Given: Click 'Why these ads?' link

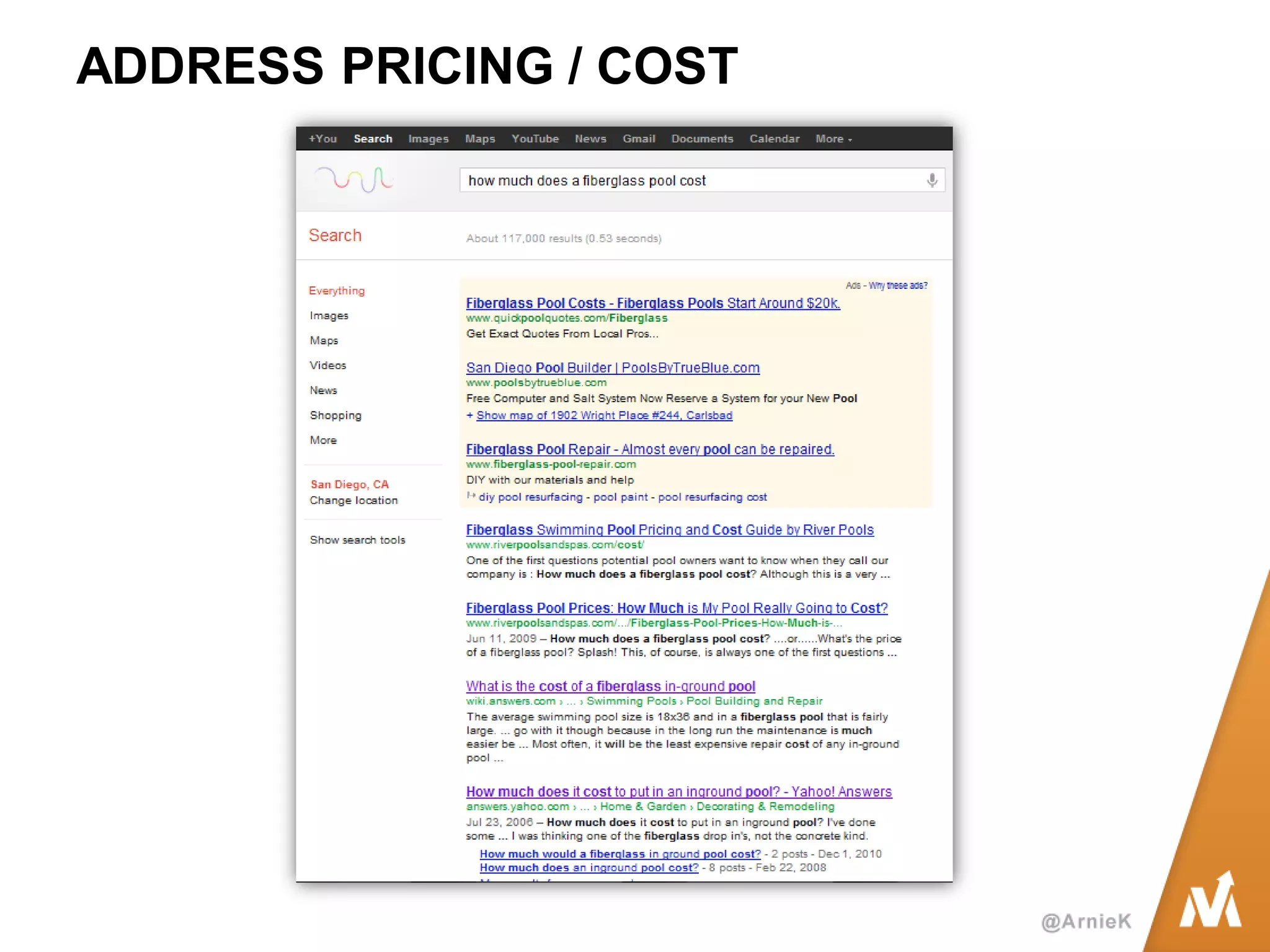Looking at the screenshot, I should [x=897, y=286].
